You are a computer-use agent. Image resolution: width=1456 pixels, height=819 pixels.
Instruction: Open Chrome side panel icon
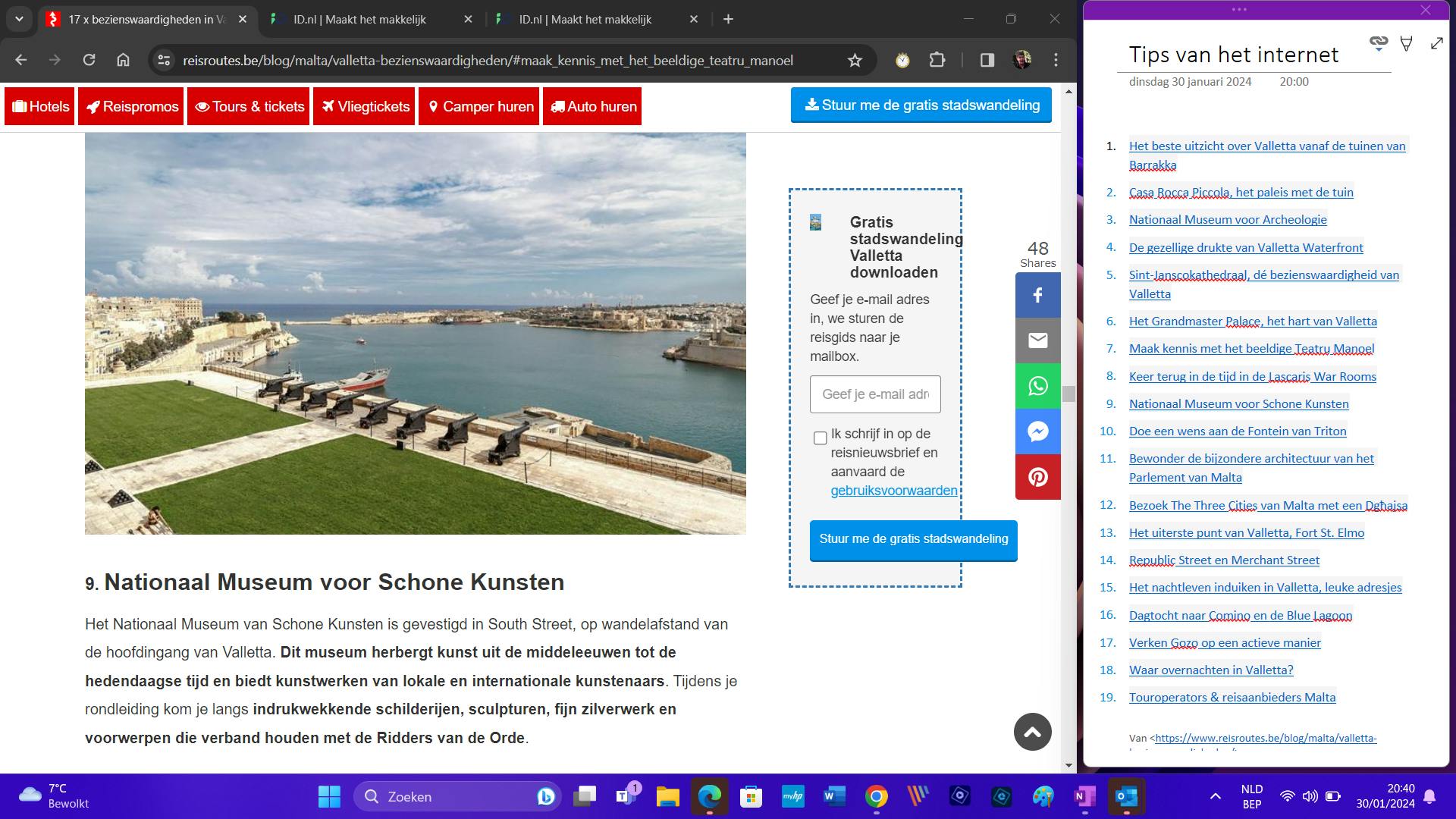pos(987,60)
